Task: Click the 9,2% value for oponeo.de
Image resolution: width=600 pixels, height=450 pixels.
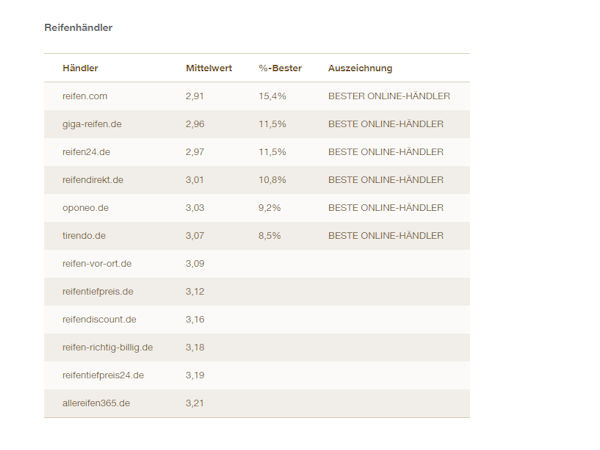Action: tap(269, 208)
